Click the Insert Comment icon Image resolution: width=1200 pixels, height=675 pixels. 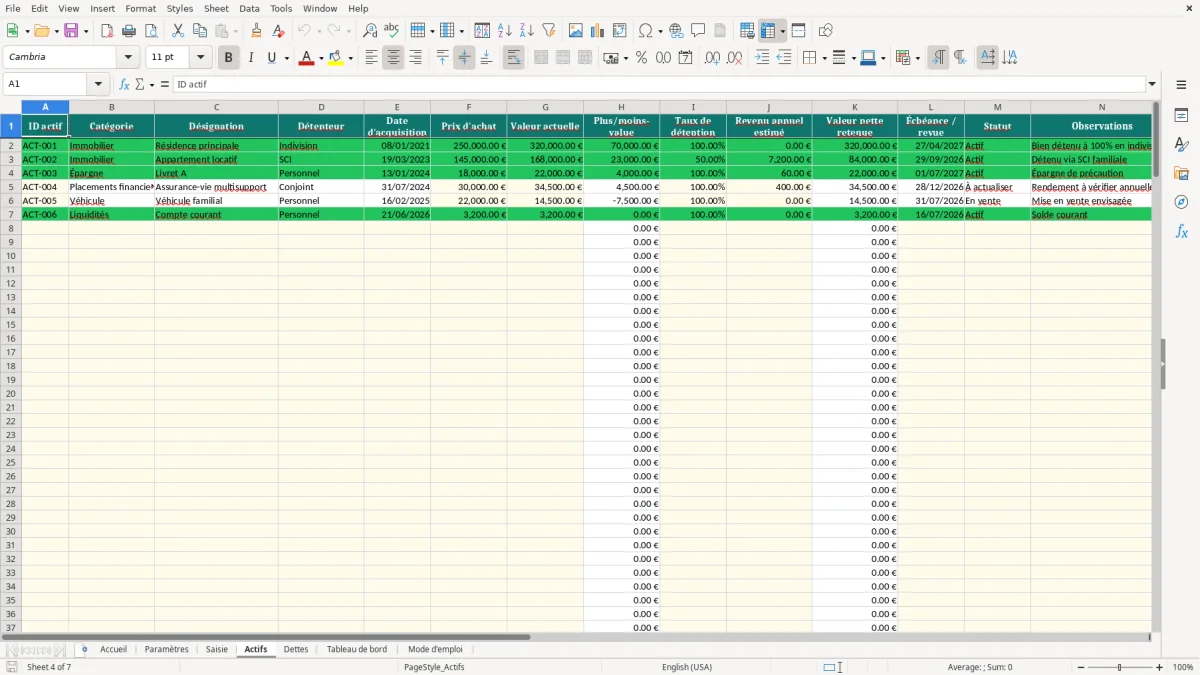pyautogui.click(x=698, y=31)
